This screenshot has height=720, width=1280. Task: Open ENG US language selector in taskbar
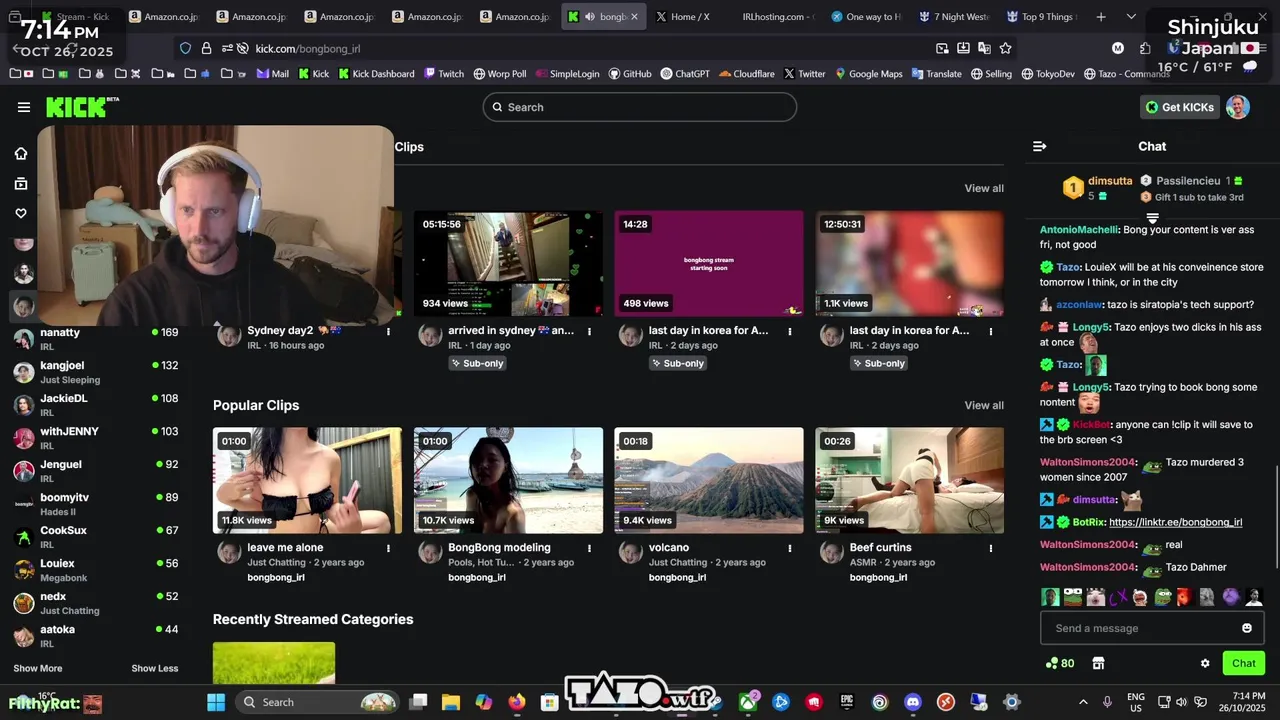pos(1136,702)
